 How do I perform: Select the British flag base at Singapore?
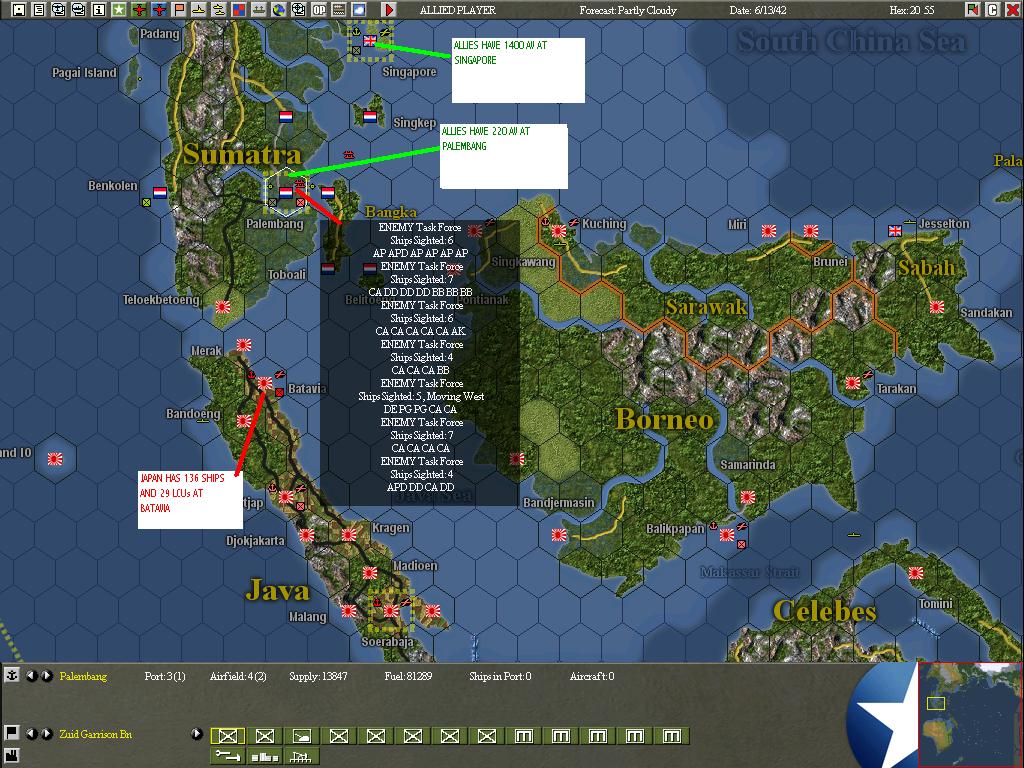point(370,40)
